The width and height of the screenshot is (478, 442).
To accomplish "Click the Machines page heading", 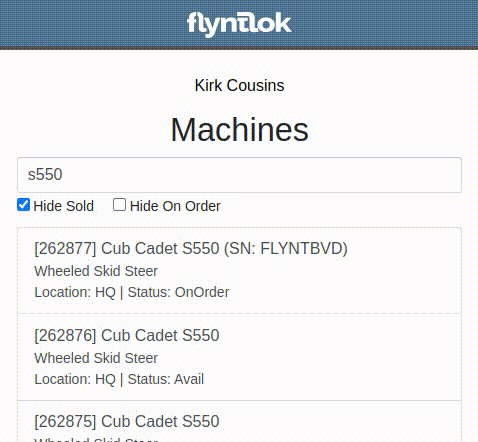I will click(x=239, y=129).
